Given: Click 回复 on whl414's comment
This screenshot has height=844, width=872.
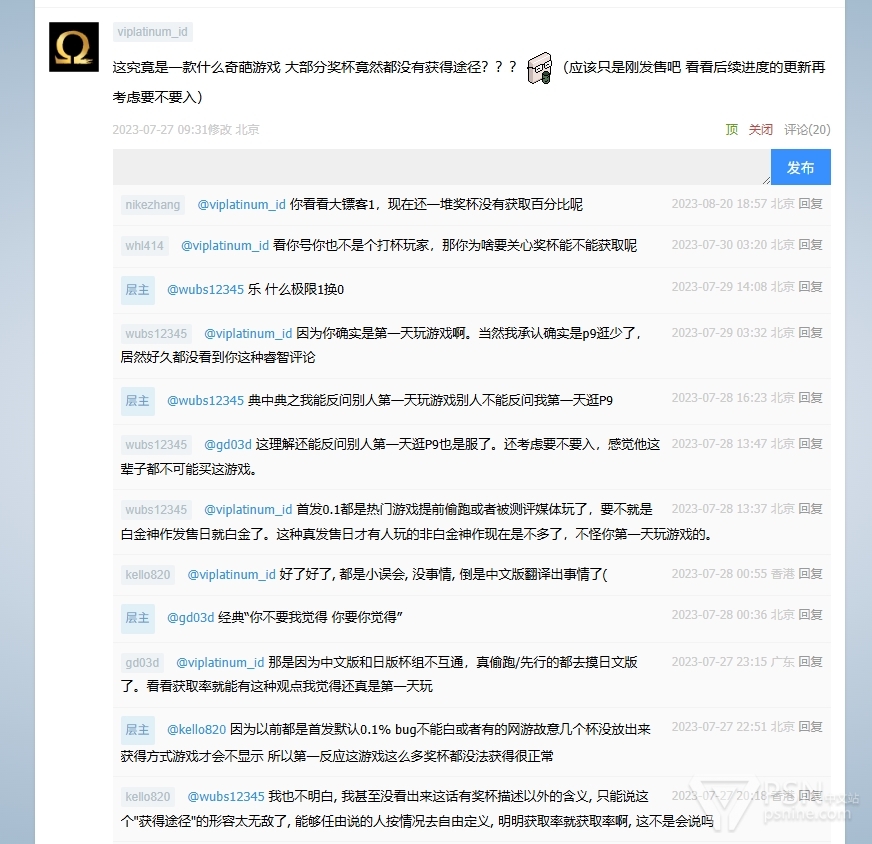Looking at the screenshot, I should click(810, 245).
